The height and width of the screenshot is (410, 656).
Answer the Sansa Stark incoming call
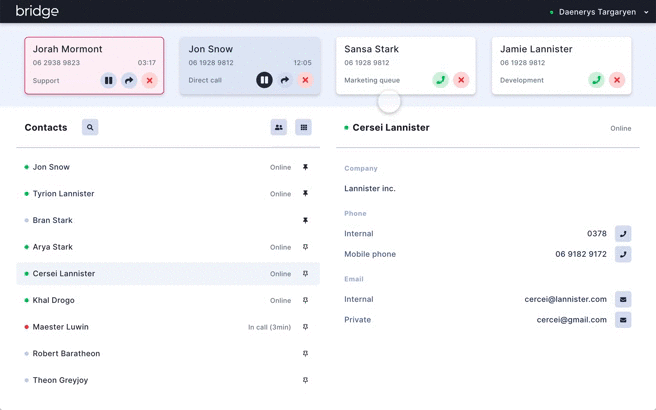[441, 80]
